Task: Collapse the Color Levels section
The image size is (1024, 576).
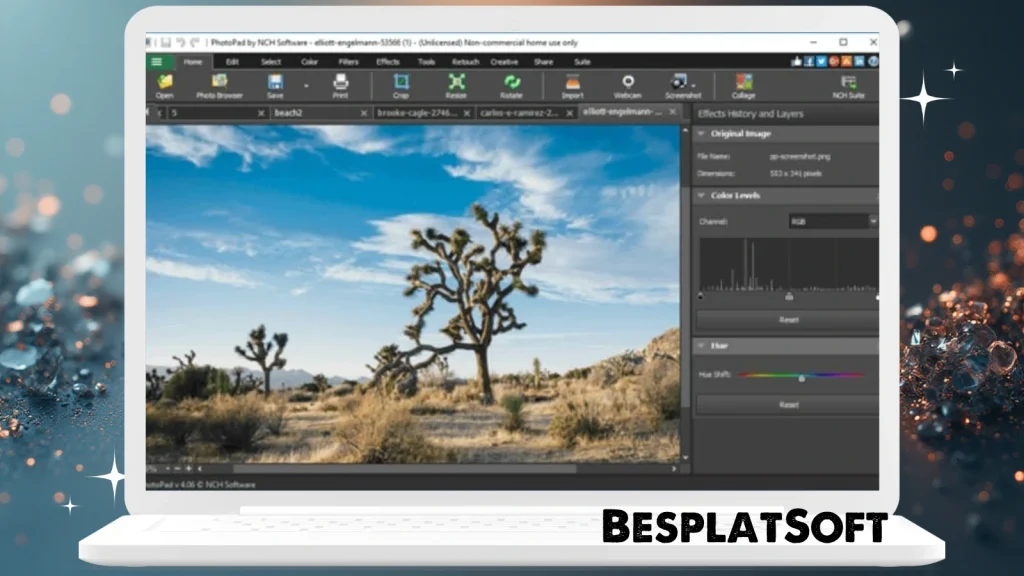Action: [701, 196]
